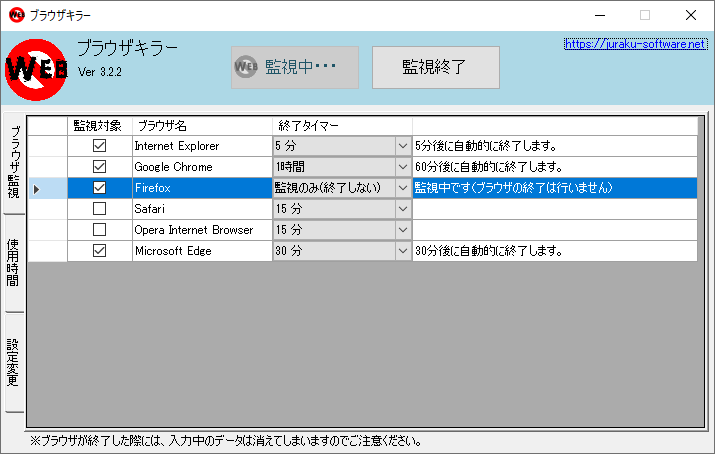Uncheck monitoring for Internet Explorer
This screenshot has height=454, width=715.
(x=99, y=146)
